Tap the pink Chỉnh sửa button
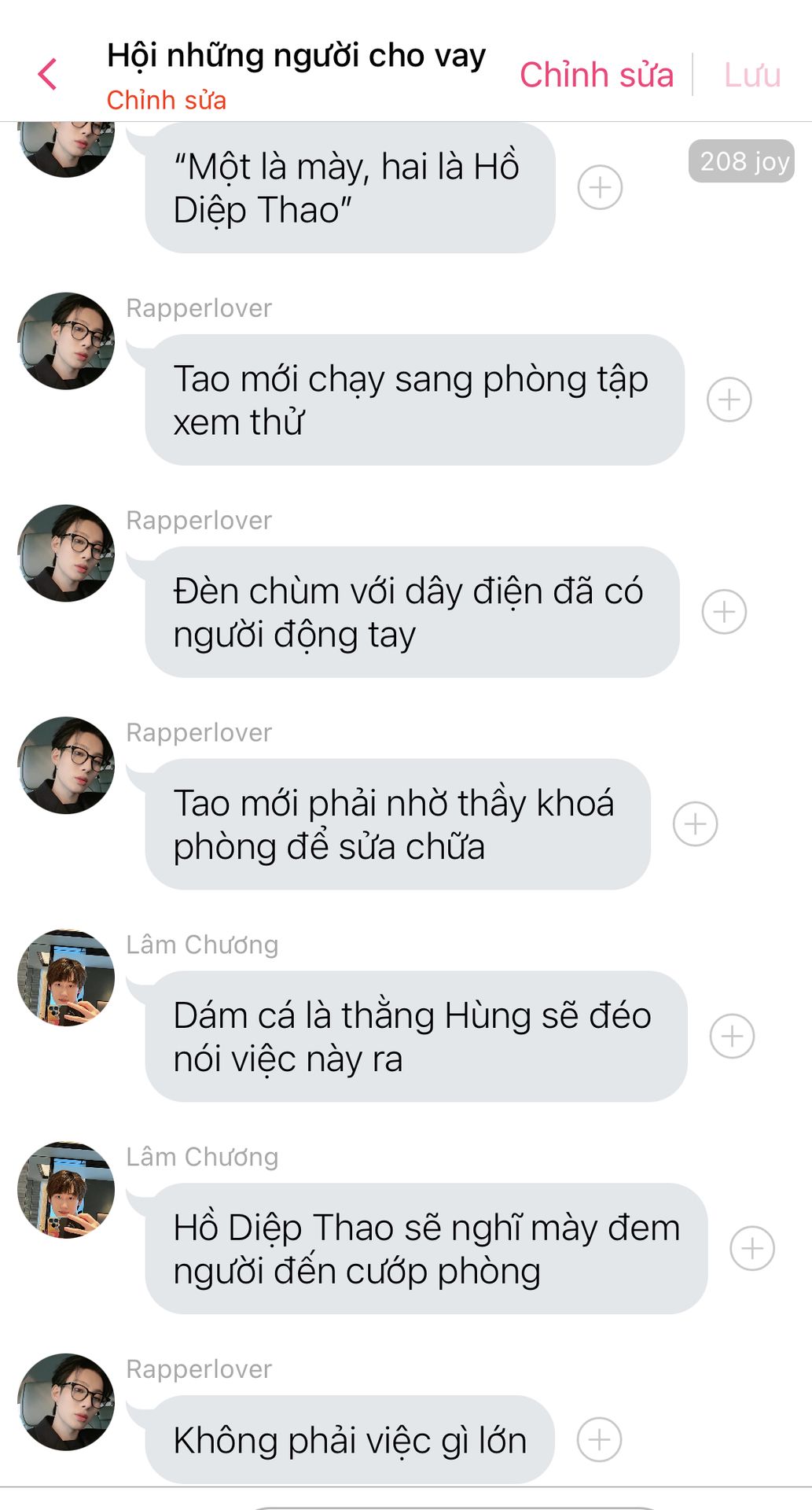 [597, 75]
